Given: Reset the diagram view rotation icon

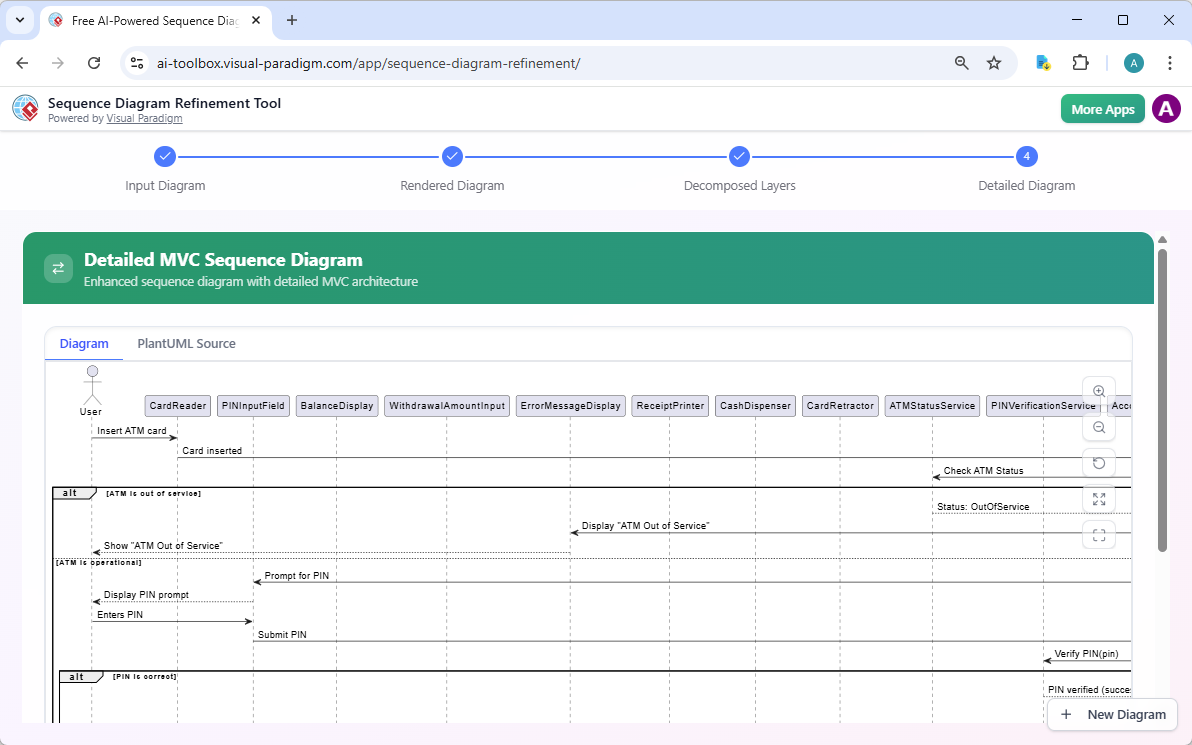Looking at the screenshot, I should point(1099,463).
